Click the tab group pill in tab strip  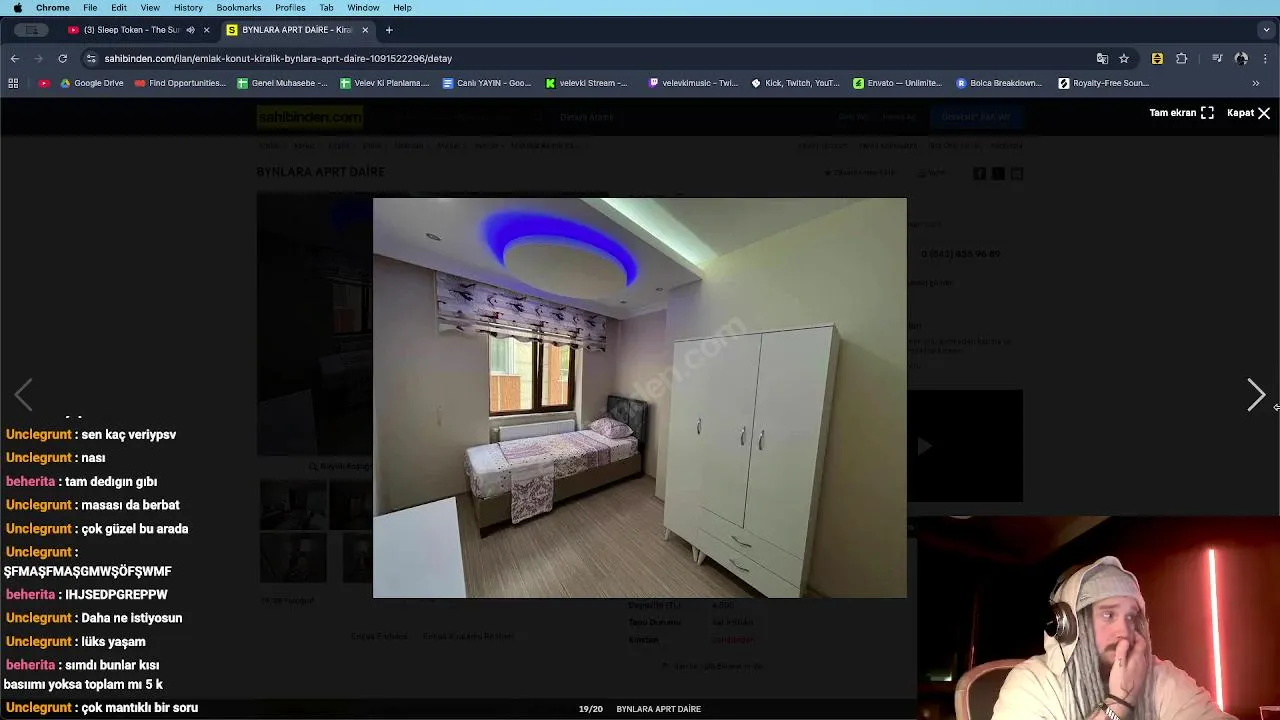[31, 30]
